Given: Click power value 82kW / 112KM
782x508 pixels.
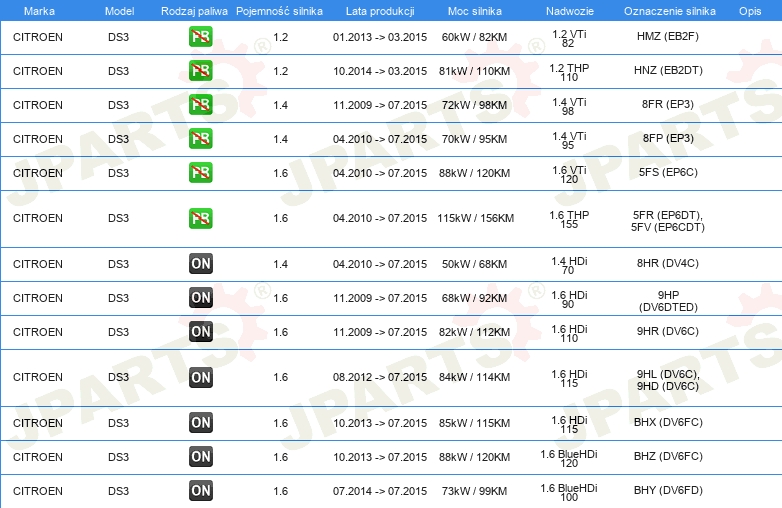Looking at the screenshot, I should [x=474, y=332].
